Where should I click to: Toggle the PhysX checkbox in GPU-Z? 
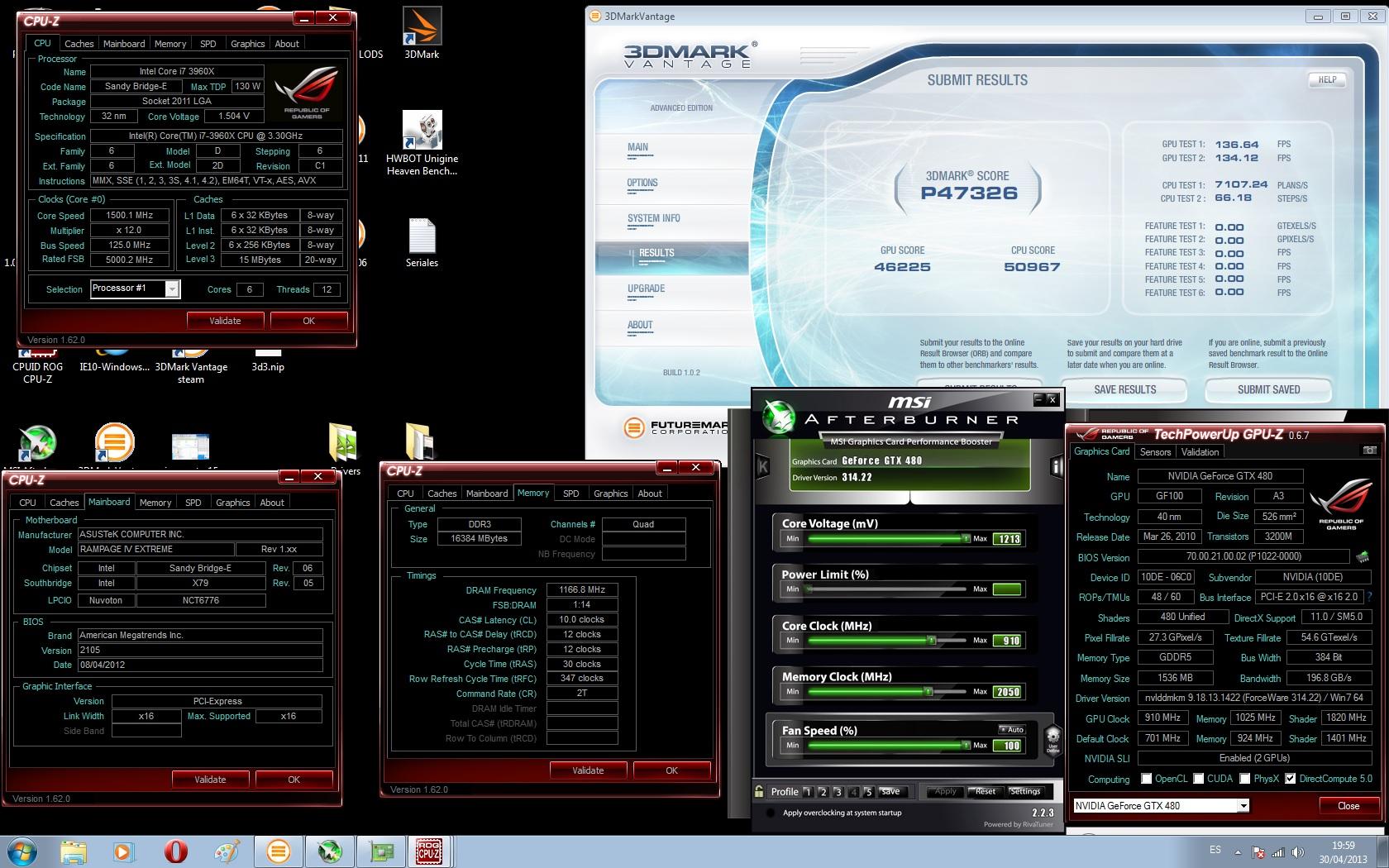[x=1244, y=779]
